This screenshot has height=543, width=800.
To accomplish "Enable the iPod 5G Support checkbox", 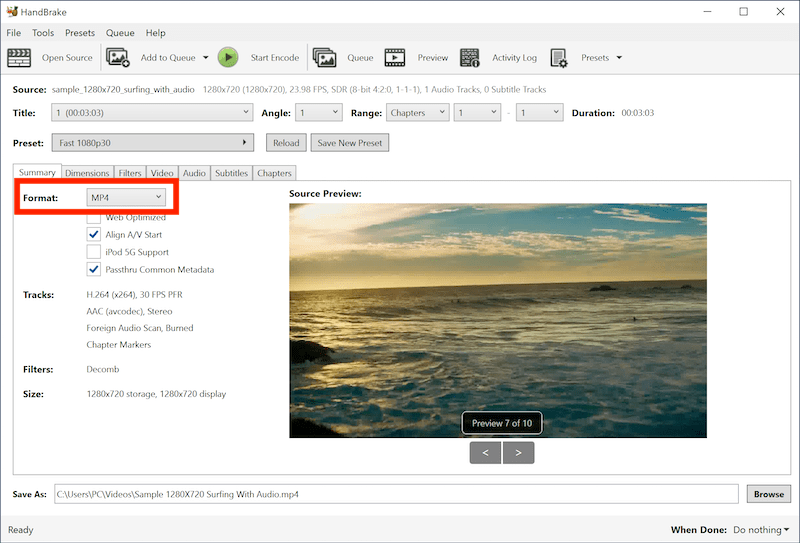I will (94, 252).
